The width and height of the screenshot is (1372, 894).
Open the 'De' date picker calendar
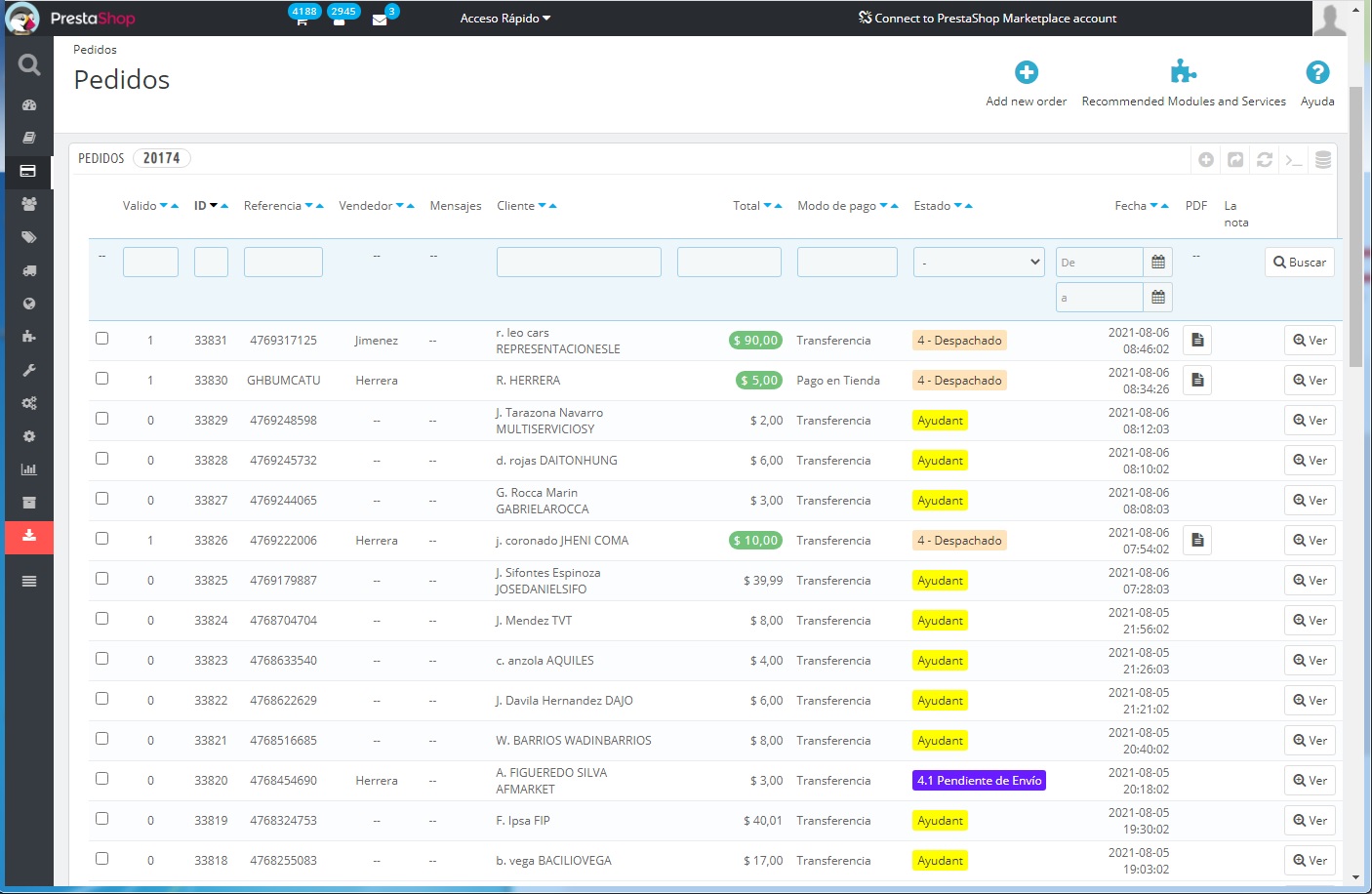(1157, 263)
